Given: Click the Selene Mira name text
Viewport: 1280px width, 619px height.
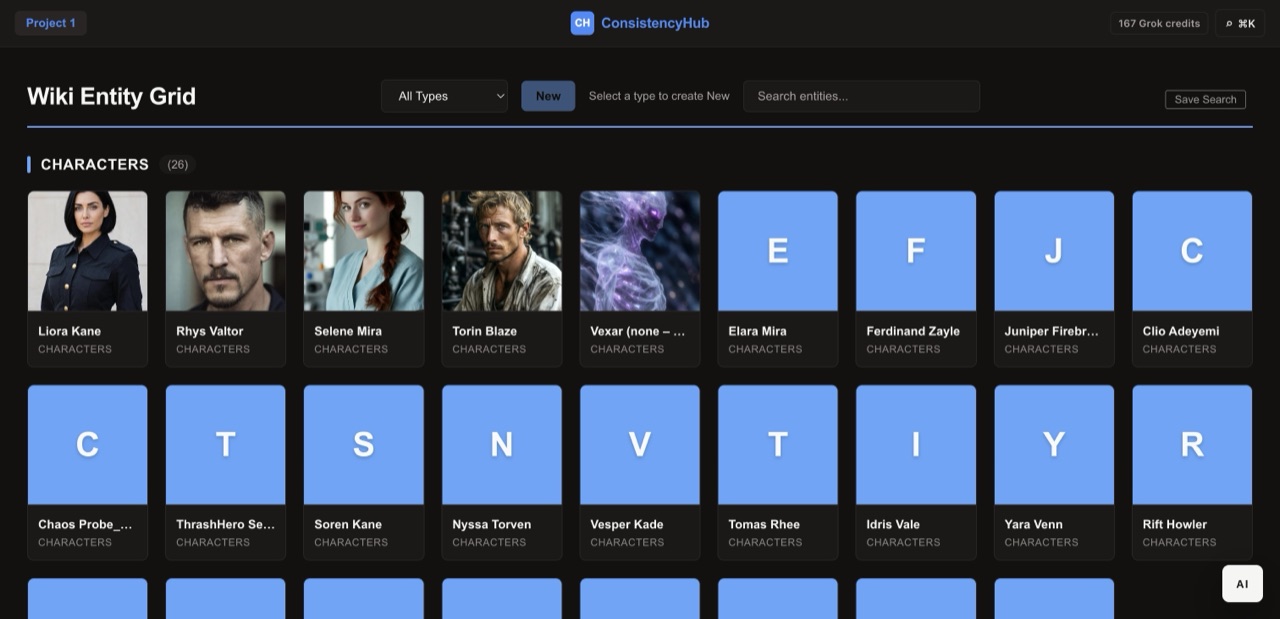Looking at the screenshot, I should (348, 331).
